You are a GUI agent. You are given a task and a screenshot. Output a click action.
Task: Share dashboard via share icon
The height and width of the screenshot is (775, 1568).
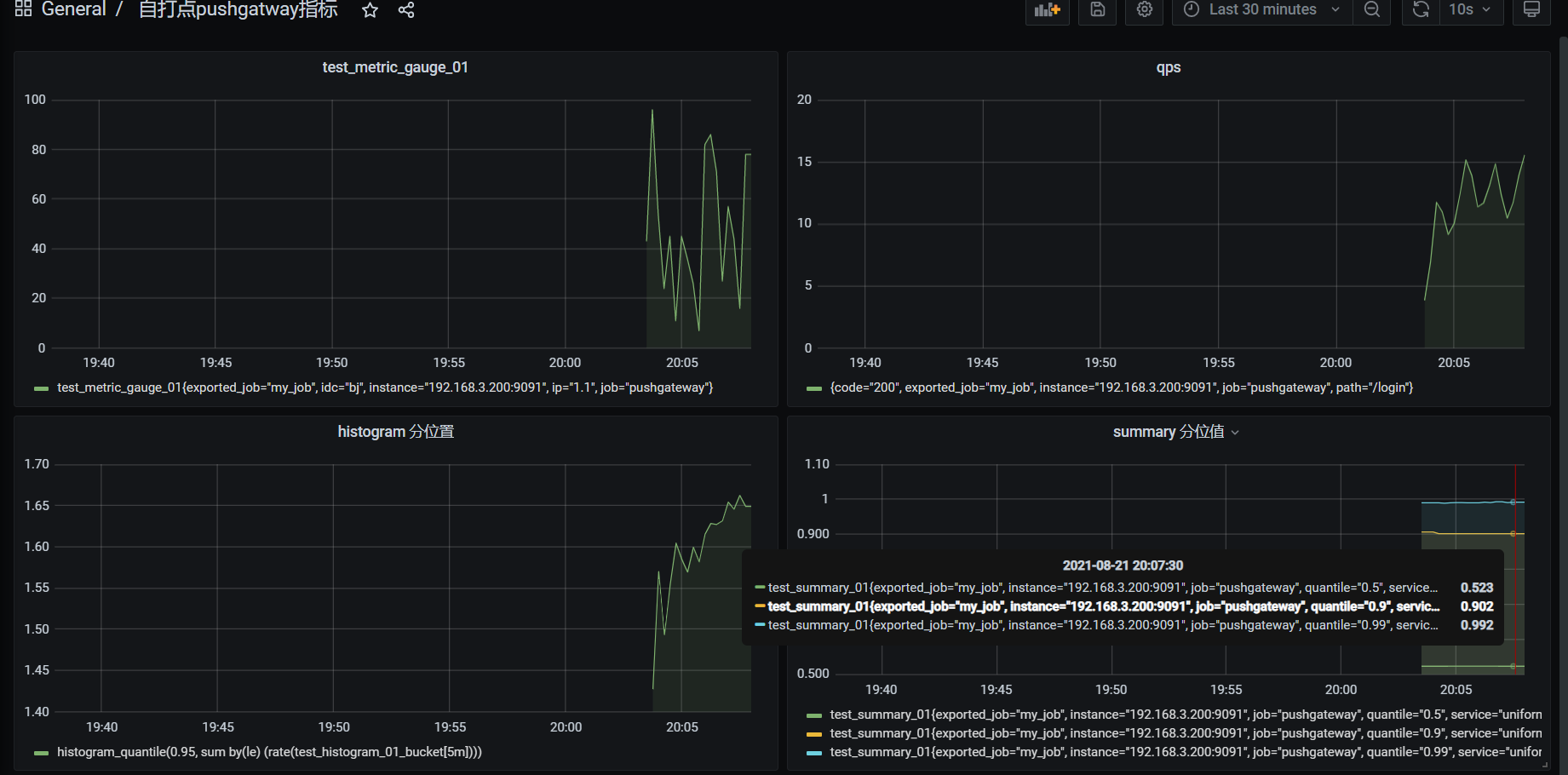click(406, 10)
